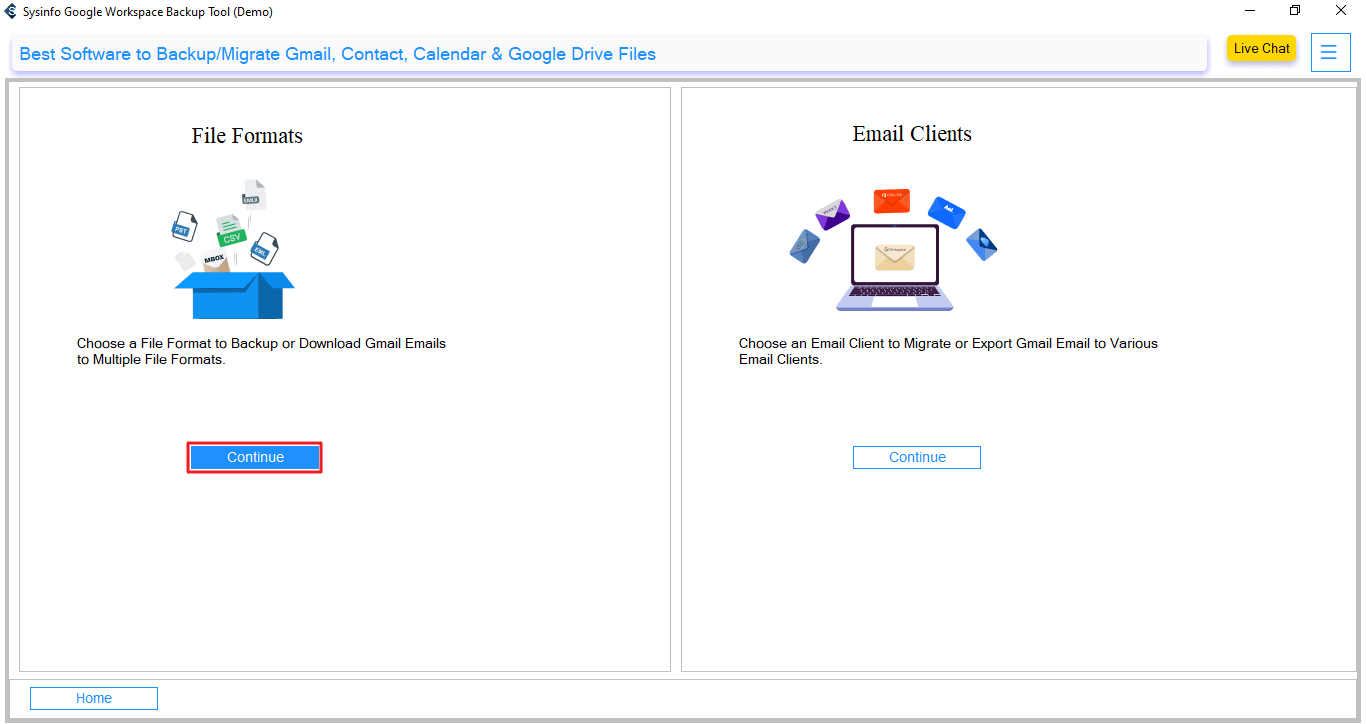Viewport: 1366px width, 724px height.
Task: Open Live Chat support
Action: 1261,48
